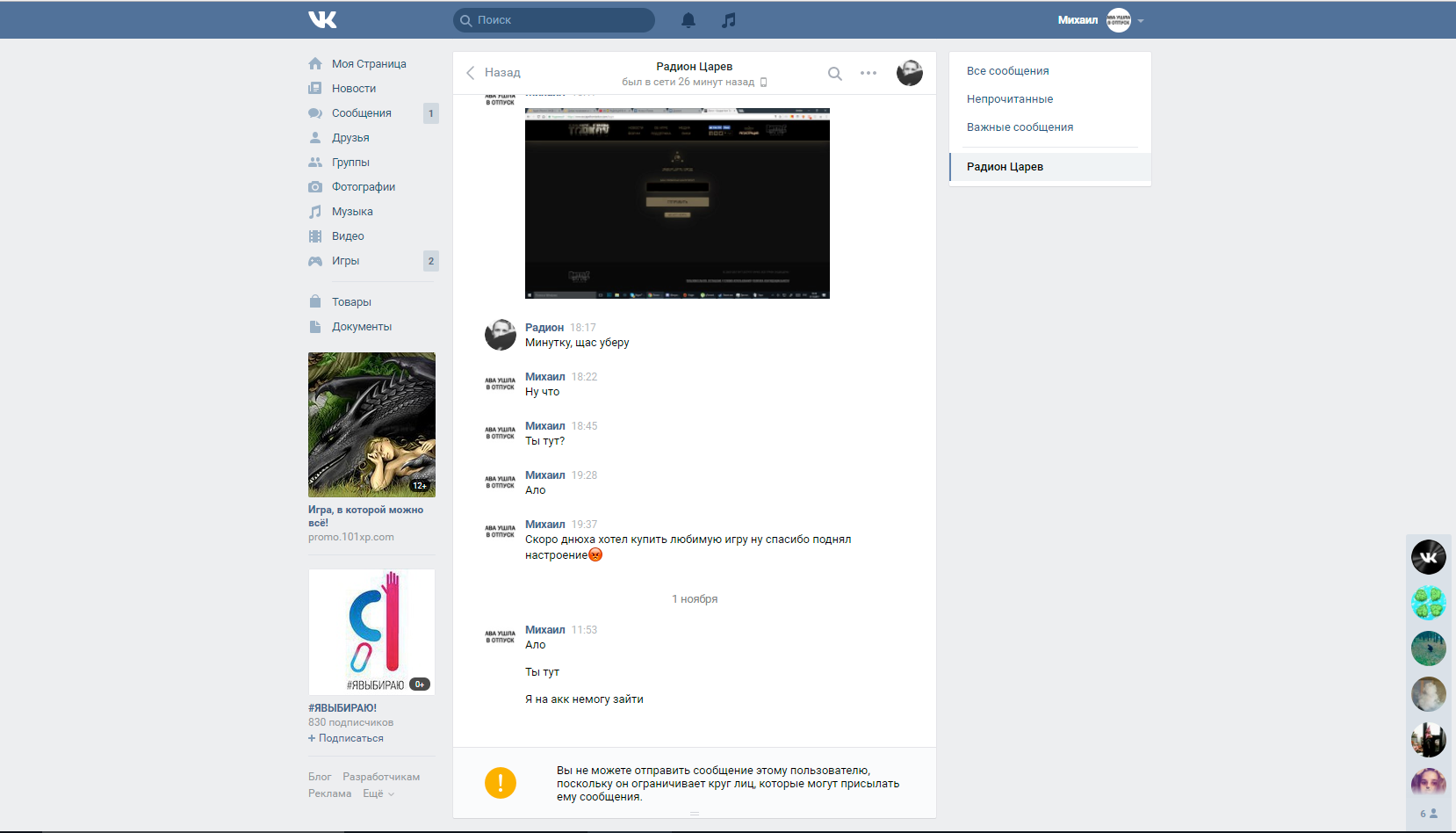Open the VK logo chat head in quick chat bar

(1429, 557)
